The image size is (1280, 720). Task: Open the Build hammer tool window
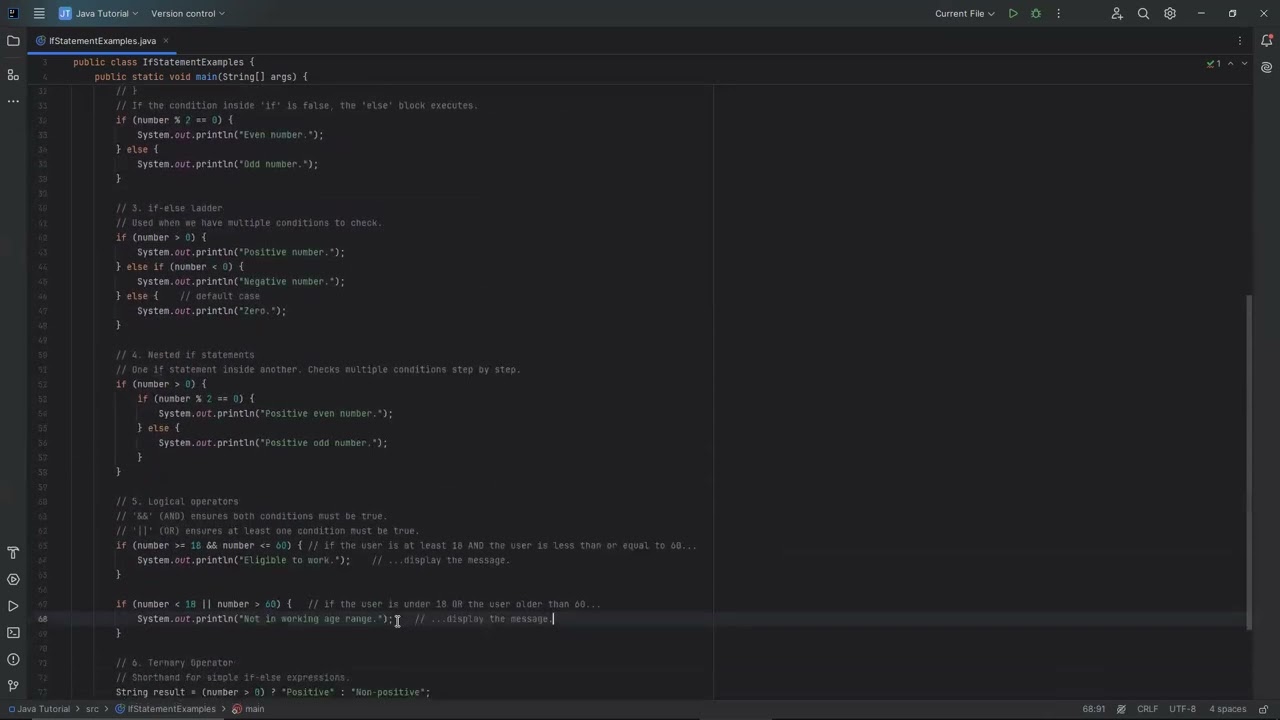13,553
